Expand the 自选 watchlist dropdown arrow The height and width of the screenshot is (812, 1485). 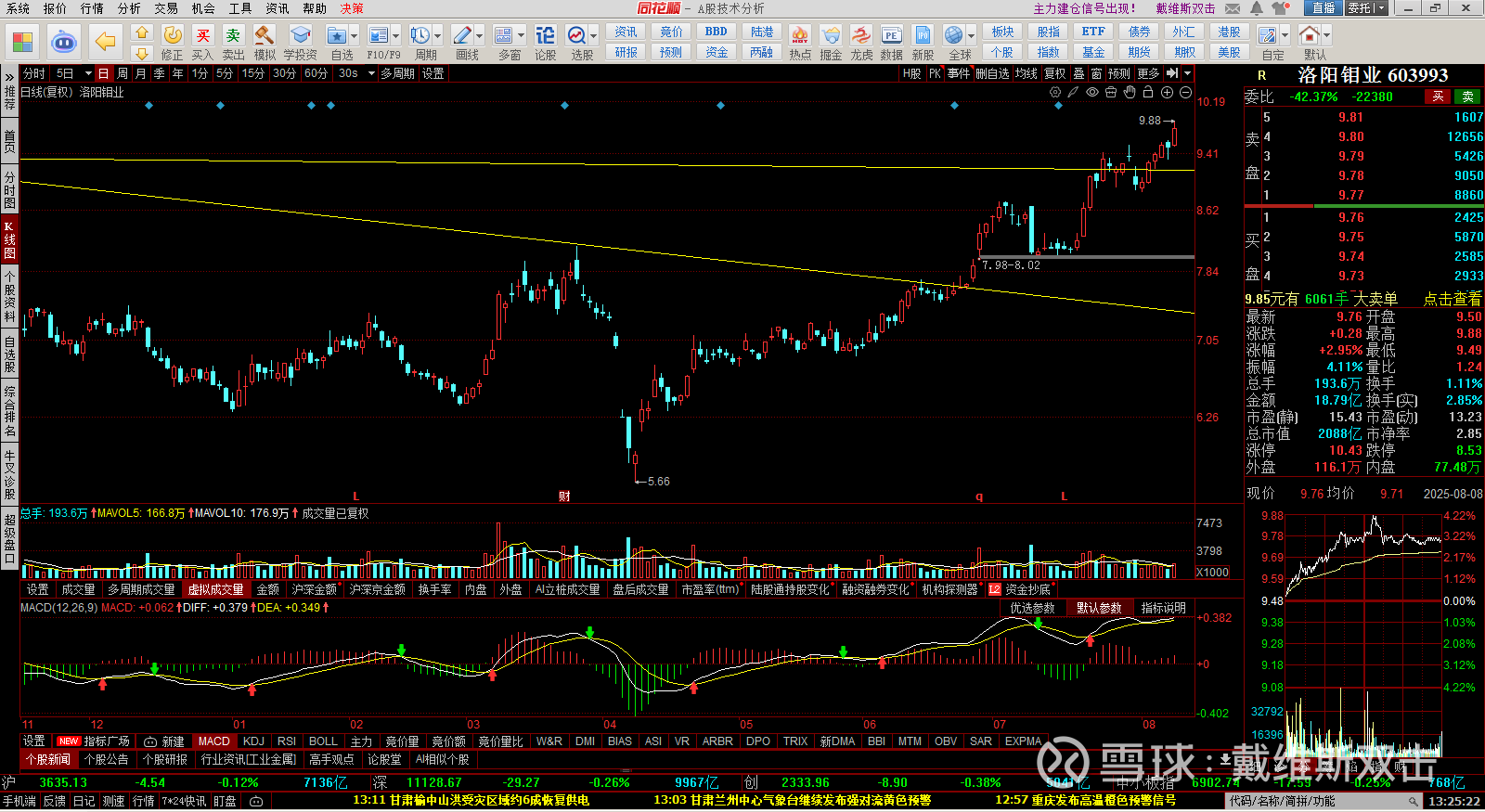pyautogui.click(x=355, y=36)
